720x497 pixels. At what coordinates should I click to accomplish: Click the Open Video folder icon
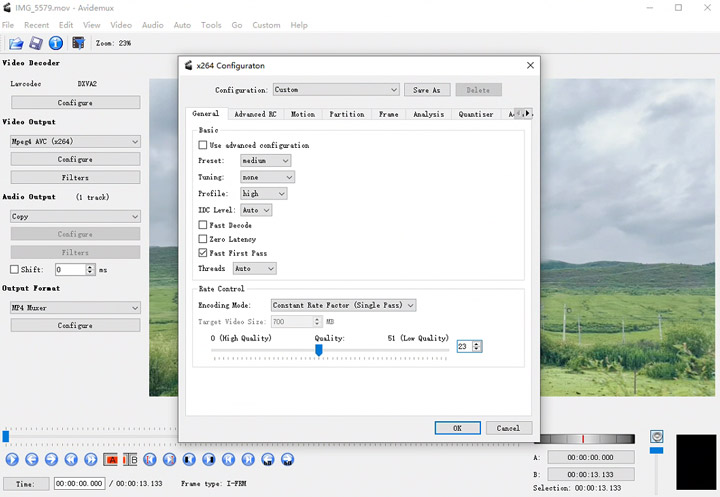(x=16, y=43)
